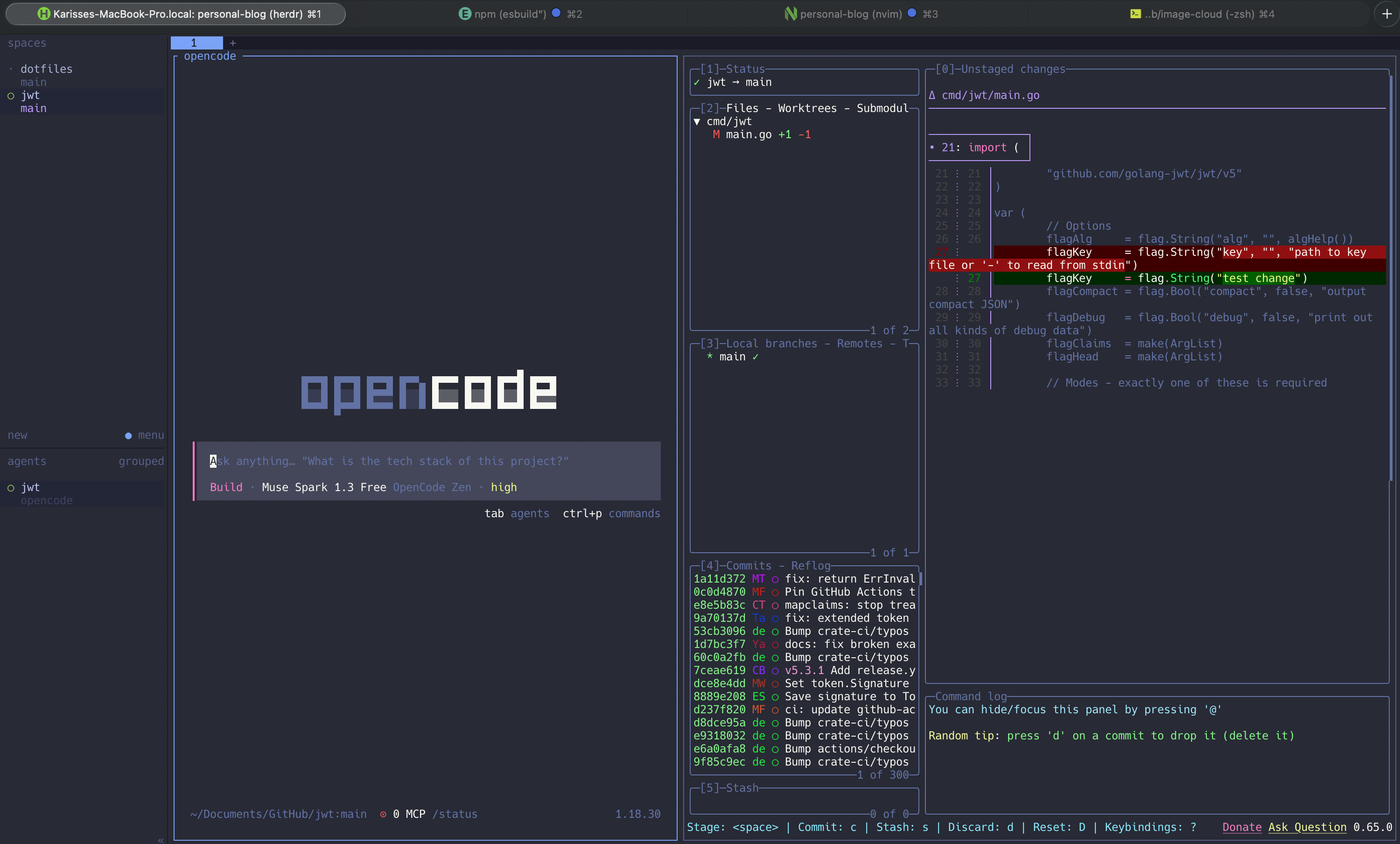The width and height of the screenshot is (1400, 844).
Task: Select commit dce8e4dd Set token.Signature
Action: pos(804,683)
